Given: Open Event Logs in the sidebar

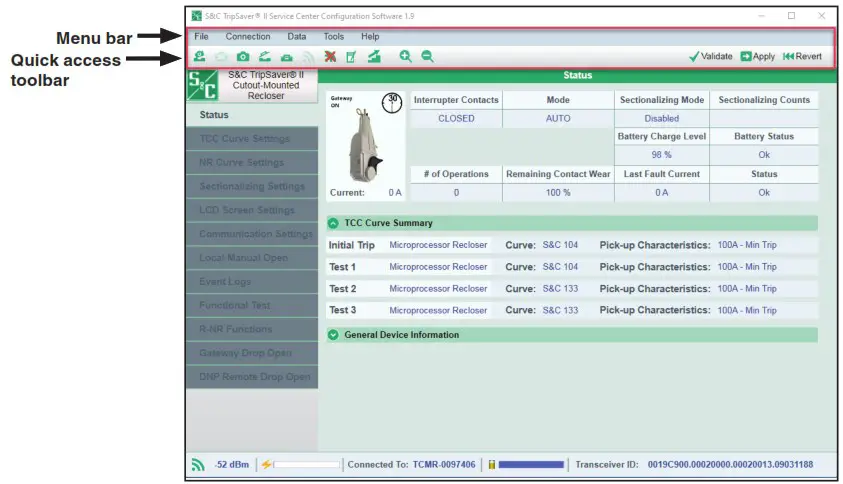Looking at the screenshot, I should 252,281.
